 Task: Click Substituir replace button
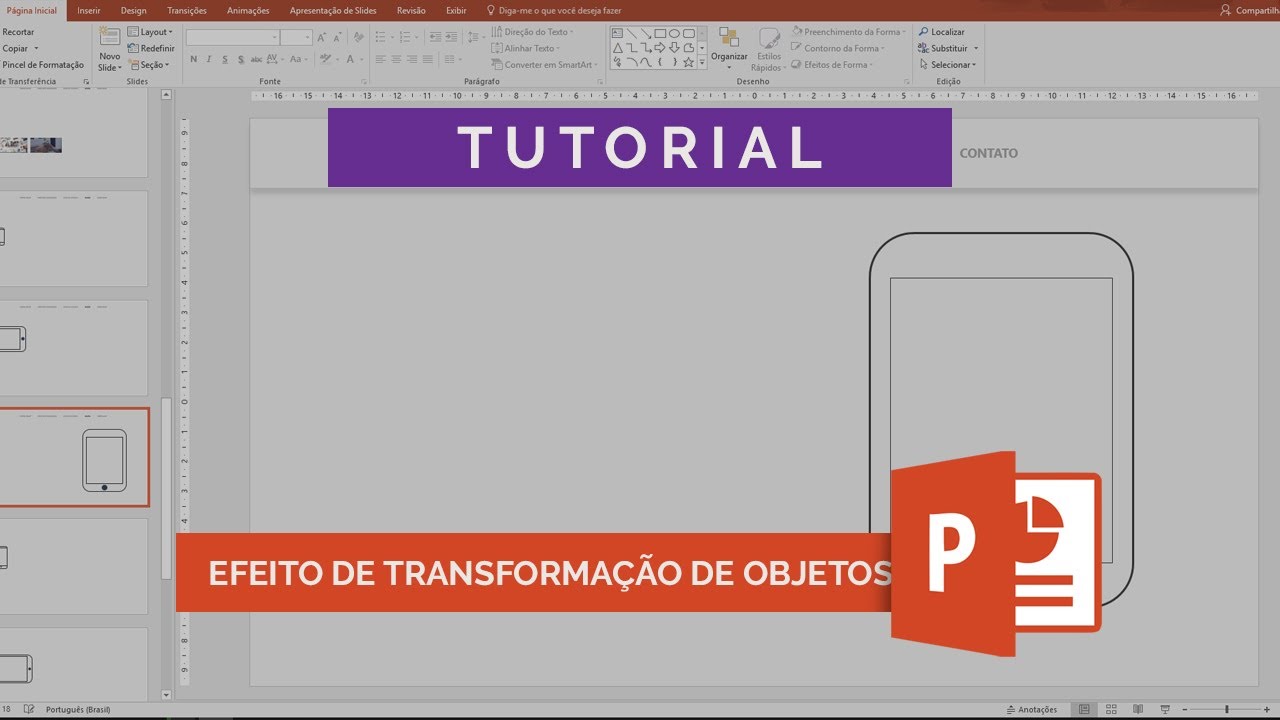tap(948, 48)
